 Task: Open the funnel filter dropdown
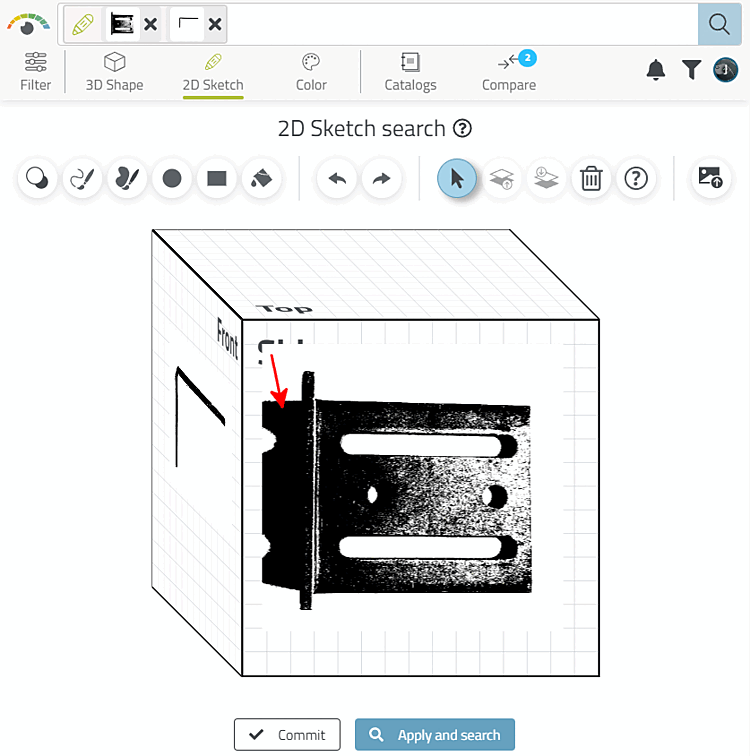pyautogui.click(x=691, y=69)
